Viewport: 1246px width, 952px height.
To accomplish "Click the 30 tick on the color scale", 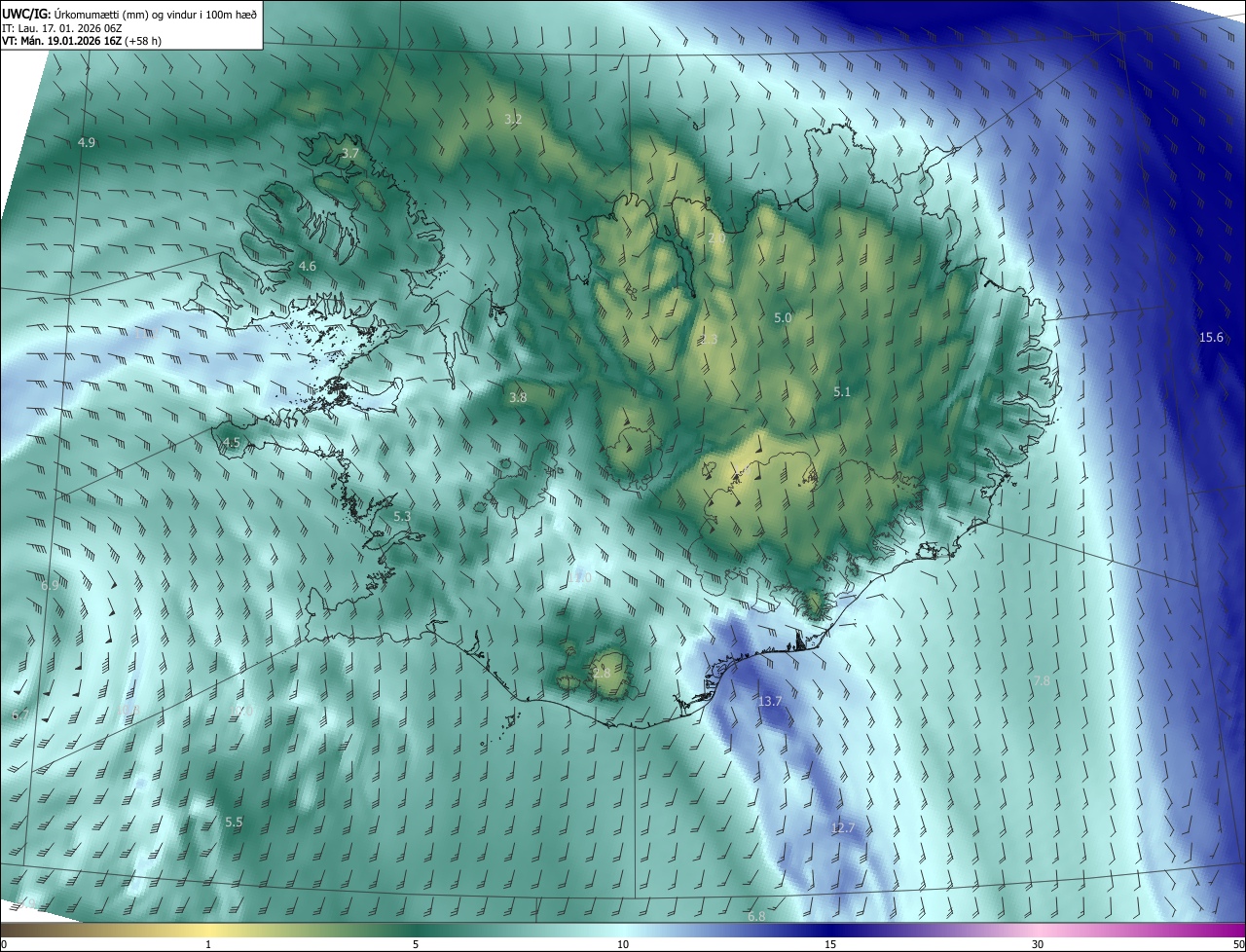I will pos(1038,944).
